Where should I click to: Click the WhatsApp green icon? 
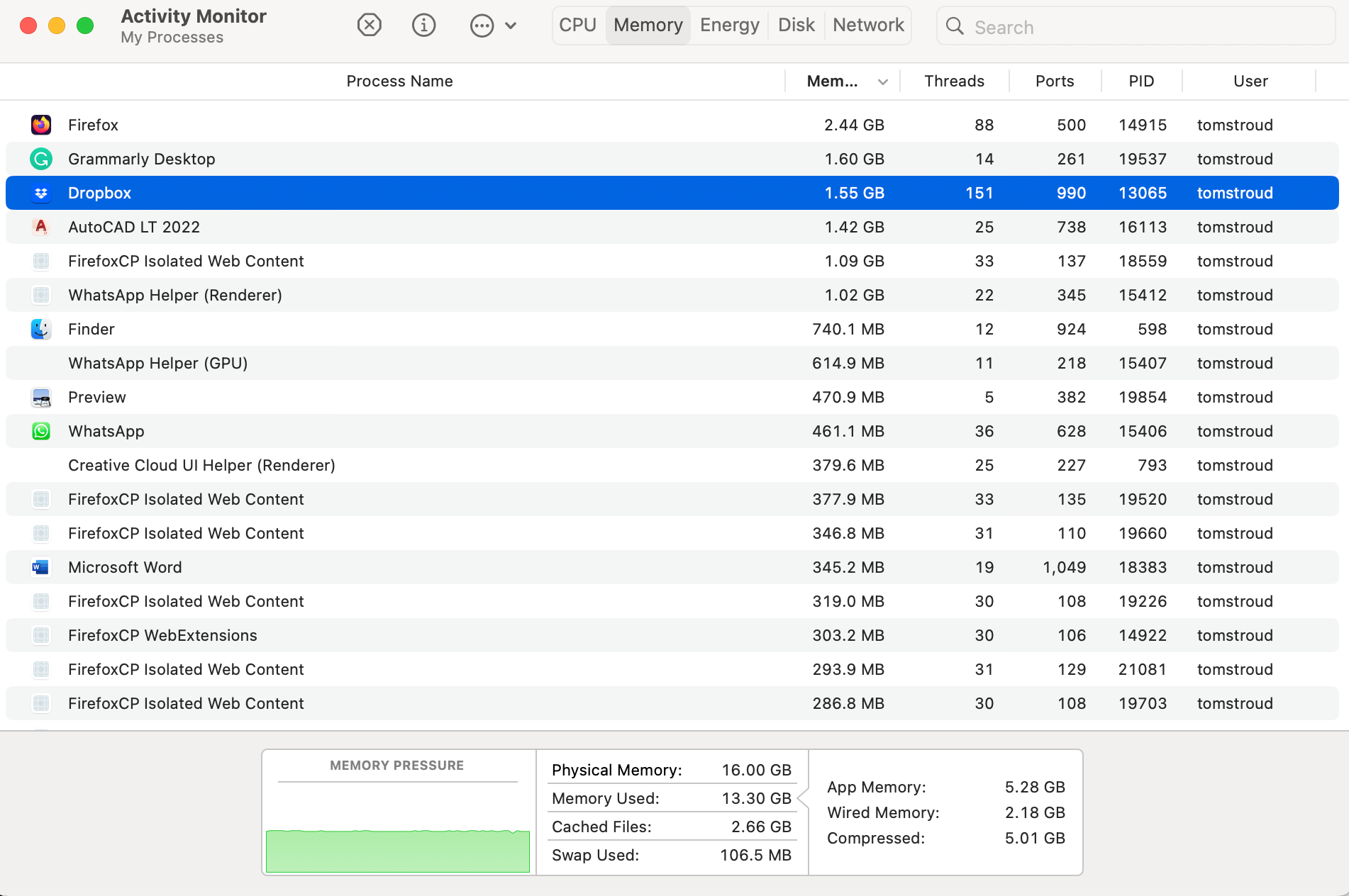[41, 431]
